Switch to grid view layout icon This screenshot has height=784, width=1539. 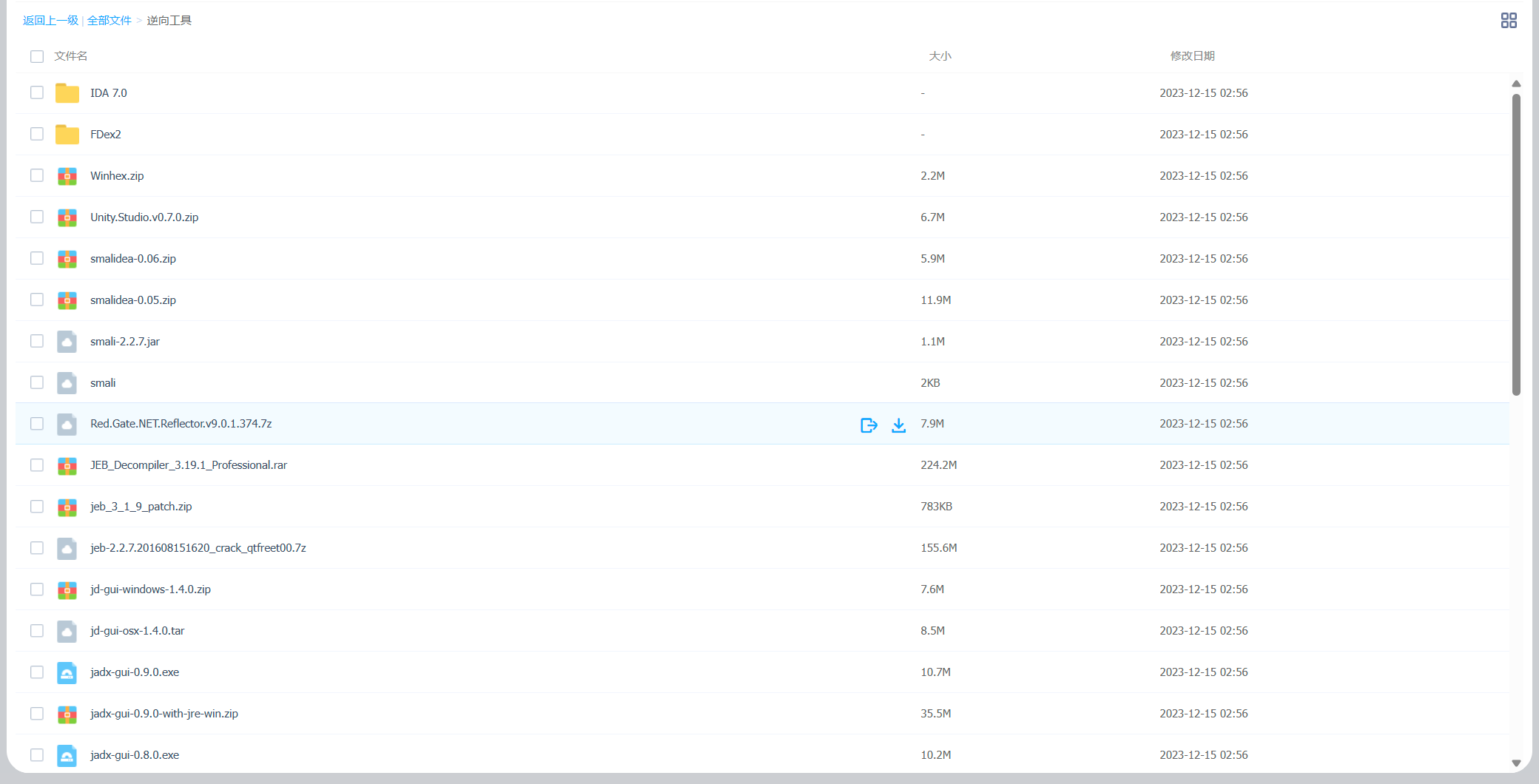(1509, 21)
